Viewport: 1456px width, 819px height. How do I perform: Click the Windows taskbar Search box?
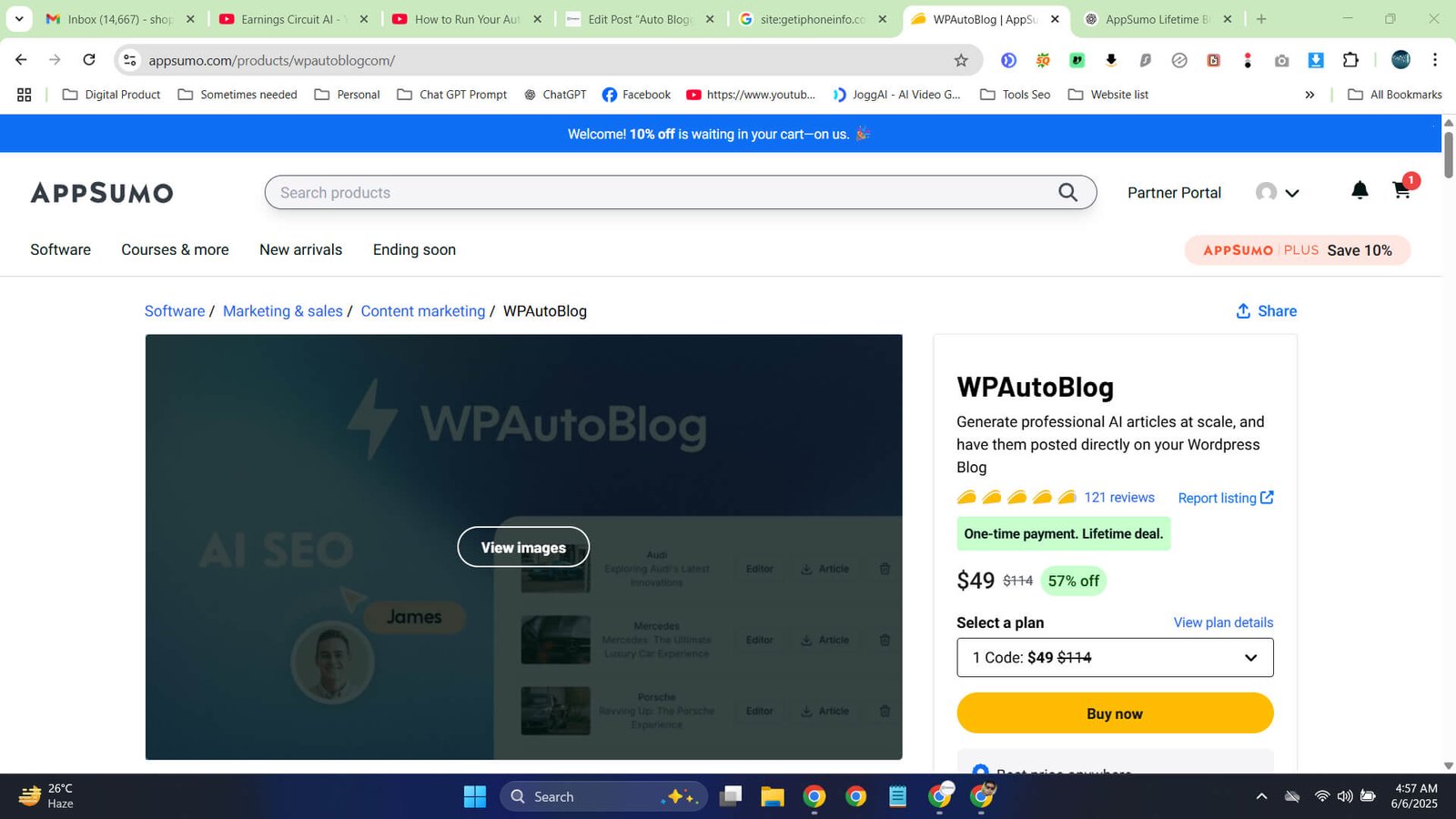[x=604, y=796]
